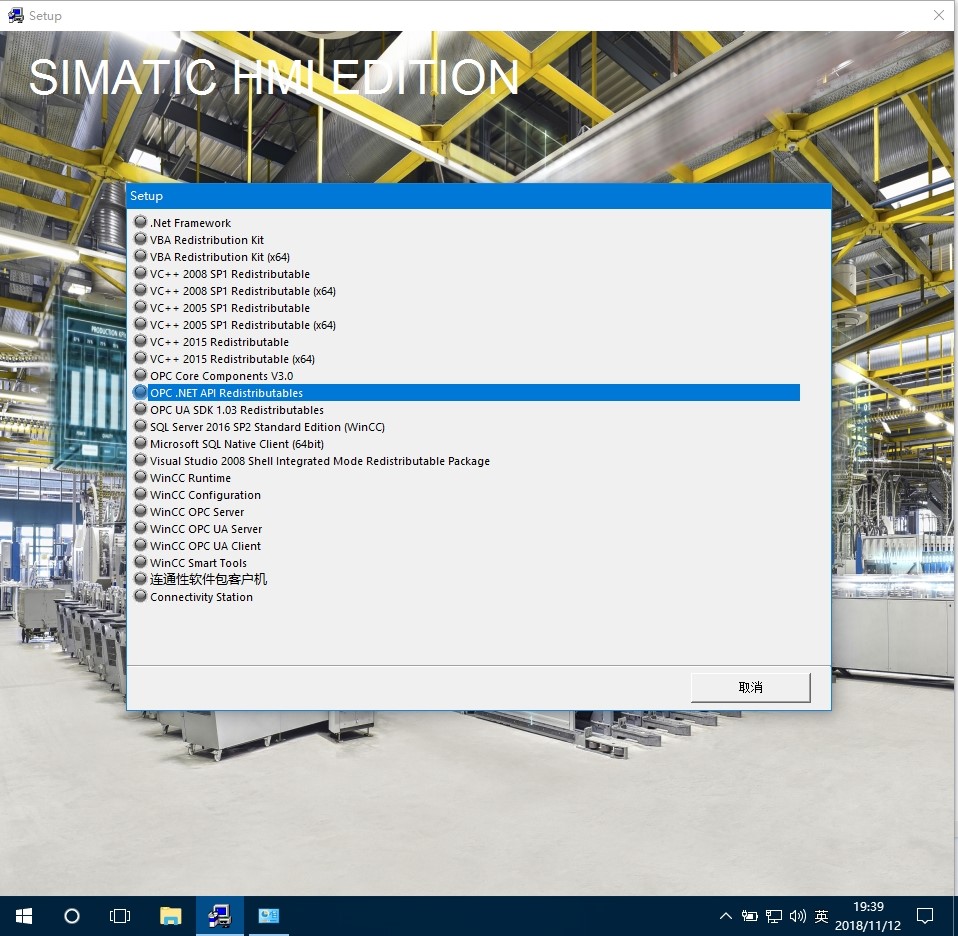
Task: Show hidden icons via the tray chevron
Action: click(726, 915)
